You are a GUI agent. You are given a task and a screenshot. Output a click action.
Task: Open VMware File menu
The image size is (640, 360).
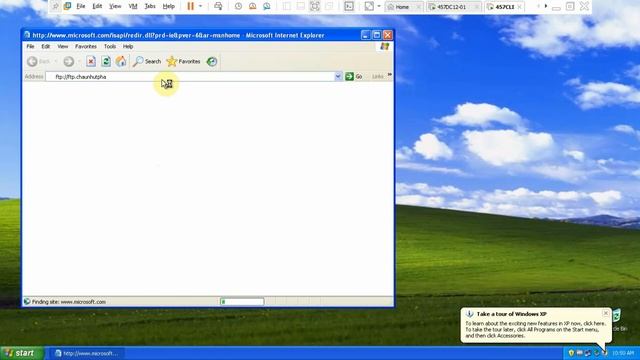pyautogui.click(x=81, y=6)
